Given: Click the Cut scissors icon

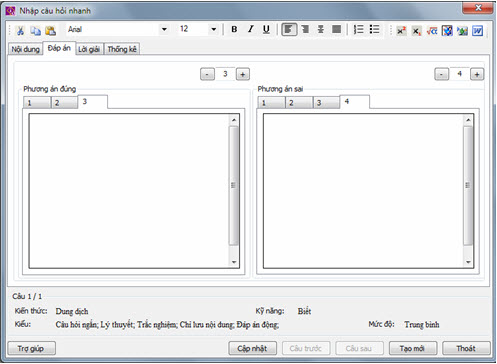Looking at the screenshot, I should (x=20, y=30).
